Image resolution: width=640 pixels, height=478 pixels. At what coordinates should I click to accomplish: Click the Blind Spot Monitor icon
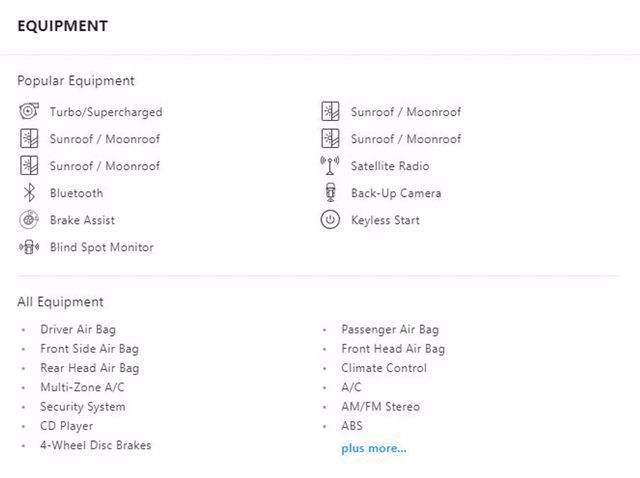coord(29,247)
